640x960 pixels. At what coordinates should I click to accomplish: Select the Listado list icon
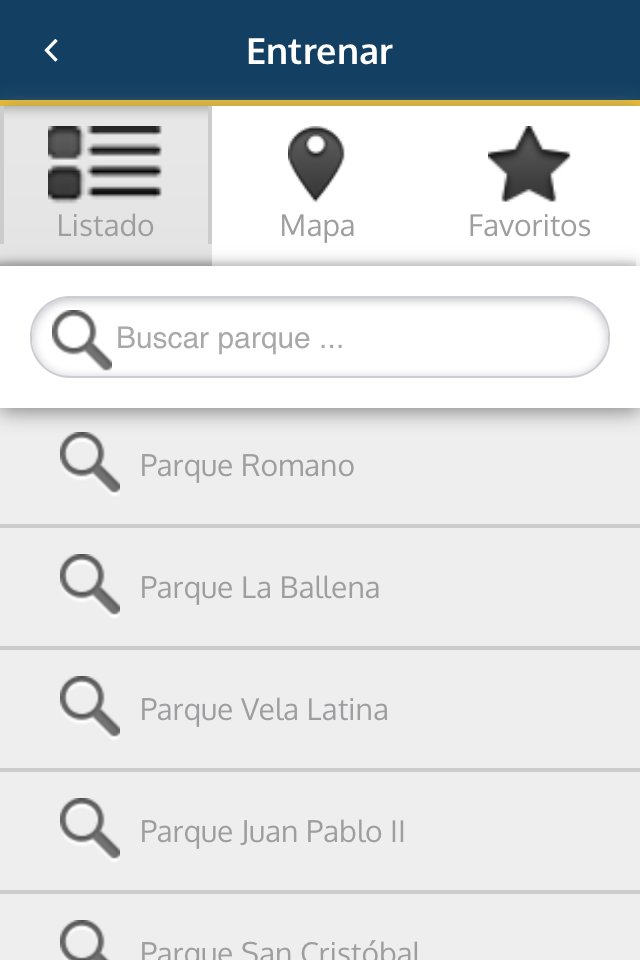tap(105, 162)
